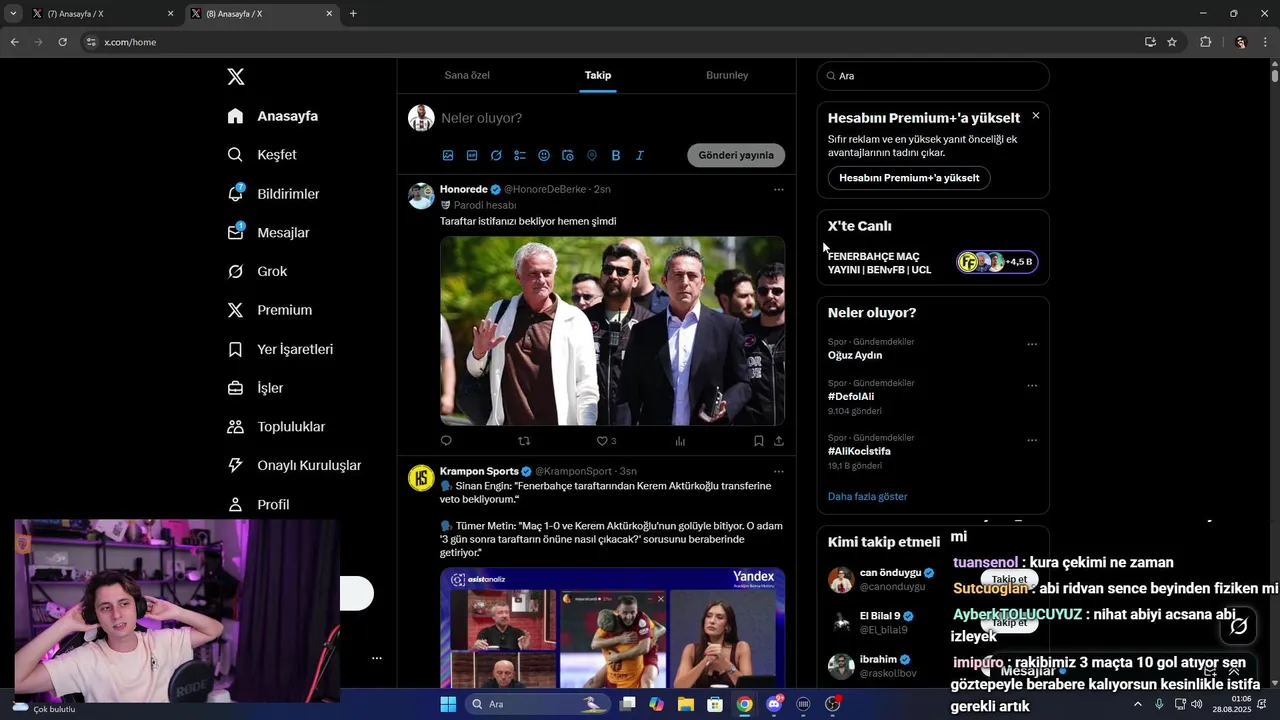Open @HonoreDeBerke profile handle
1280x720 pixels.
coord(545,189)
